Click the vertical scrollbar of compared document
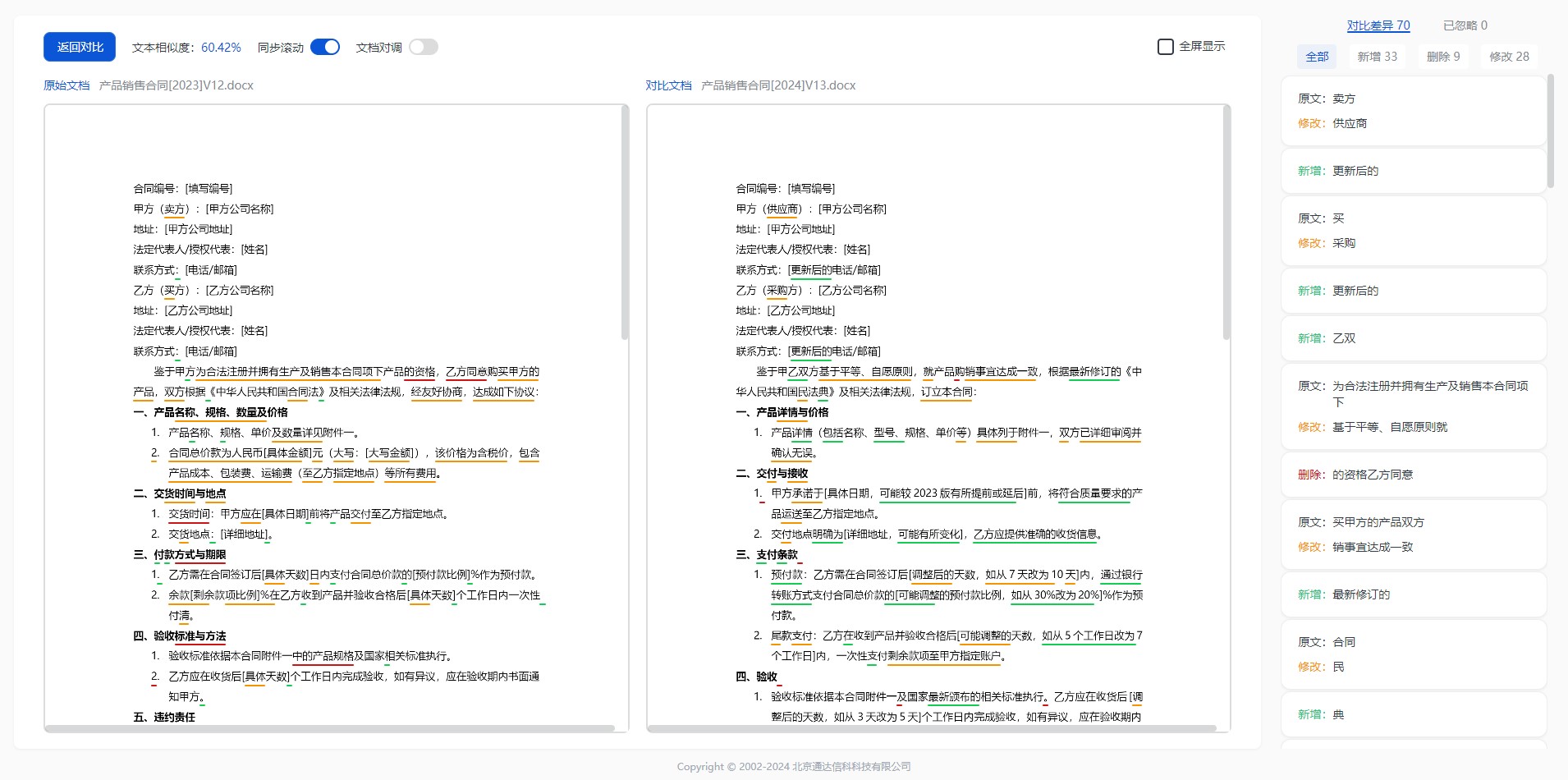 click(x=1226, y=223)
